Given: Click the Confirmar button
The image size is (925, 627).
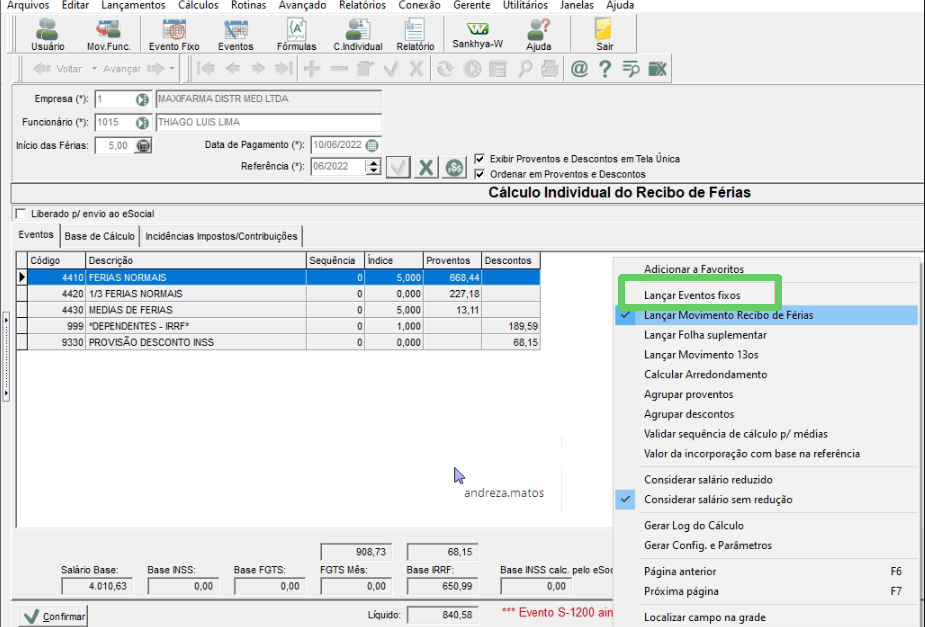Looking at the screenshot, I should tap(53, 616).
